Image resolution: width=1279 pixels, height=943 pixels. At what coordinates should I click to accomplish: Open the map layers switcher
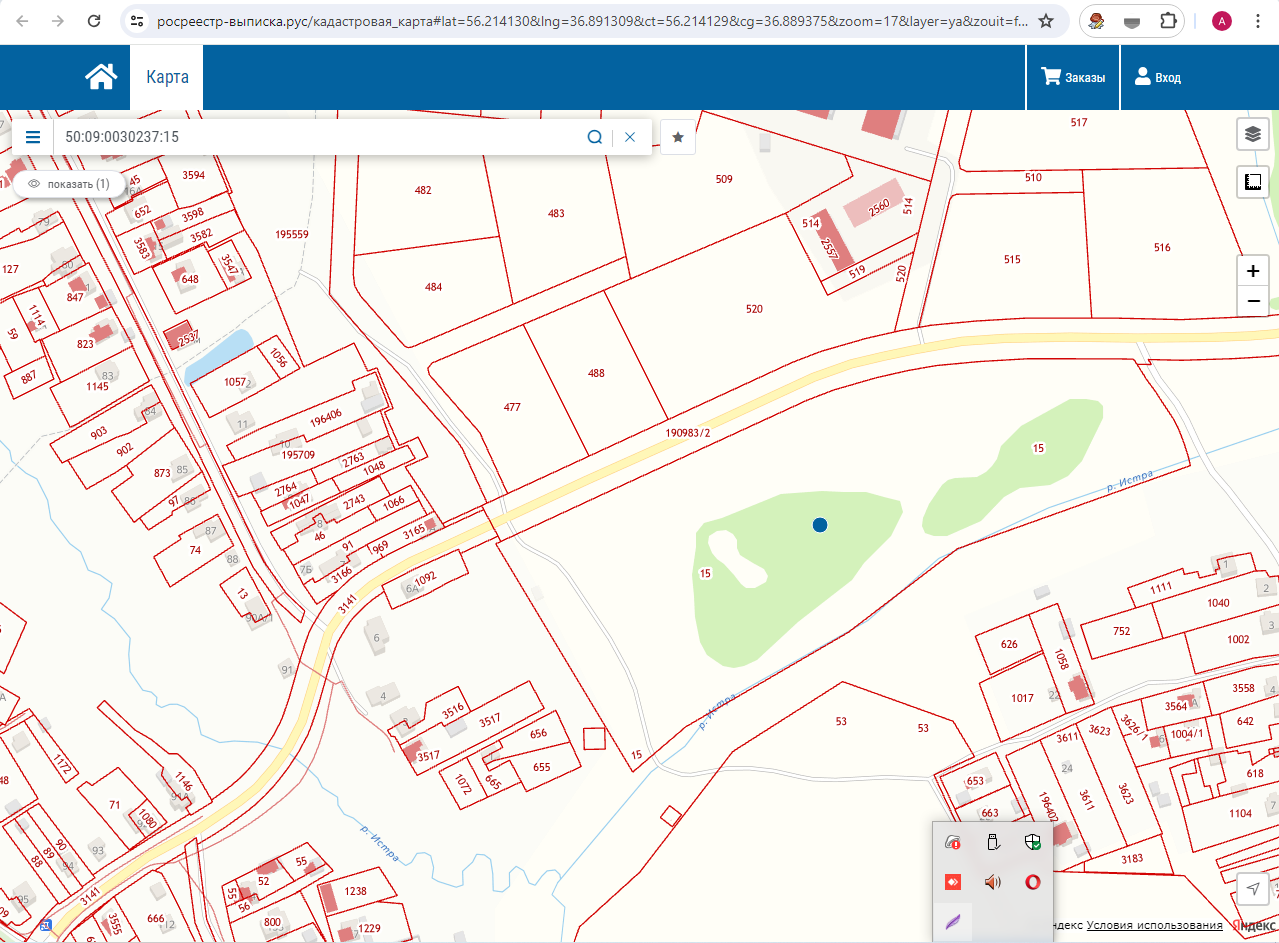[x=1253, y=134]
